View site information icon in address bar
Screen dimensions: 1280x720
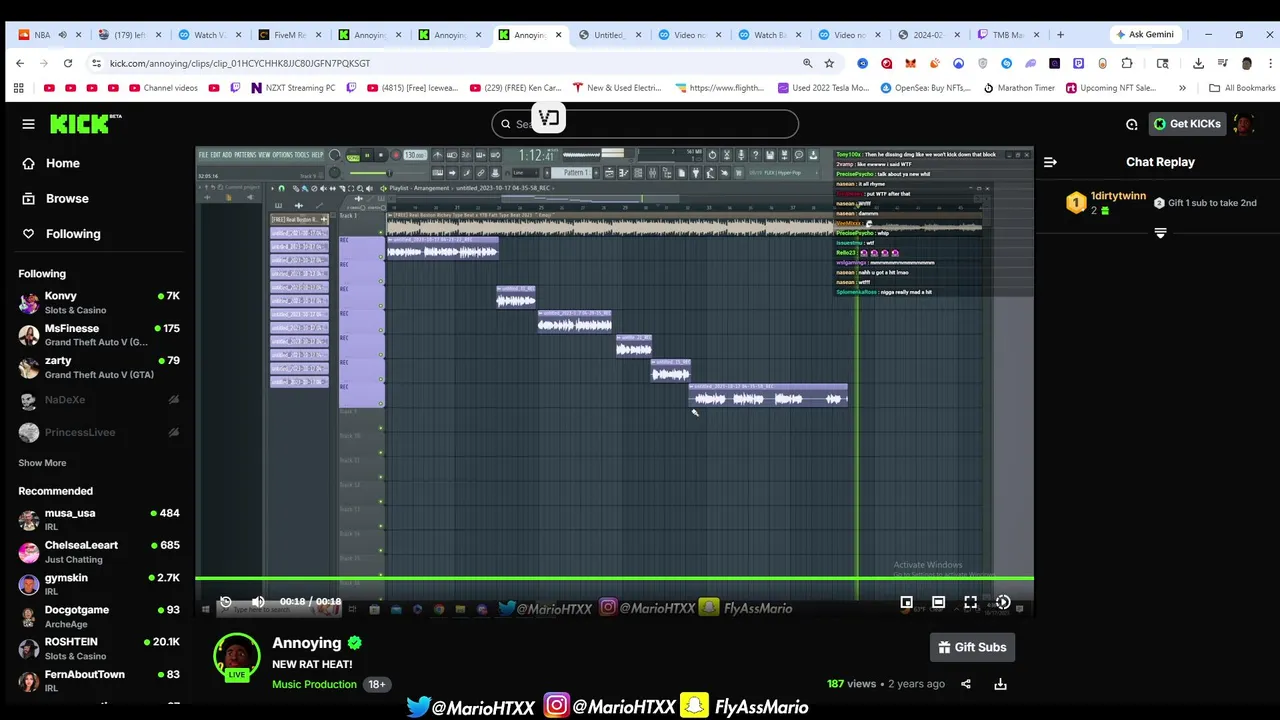(96, 63)
